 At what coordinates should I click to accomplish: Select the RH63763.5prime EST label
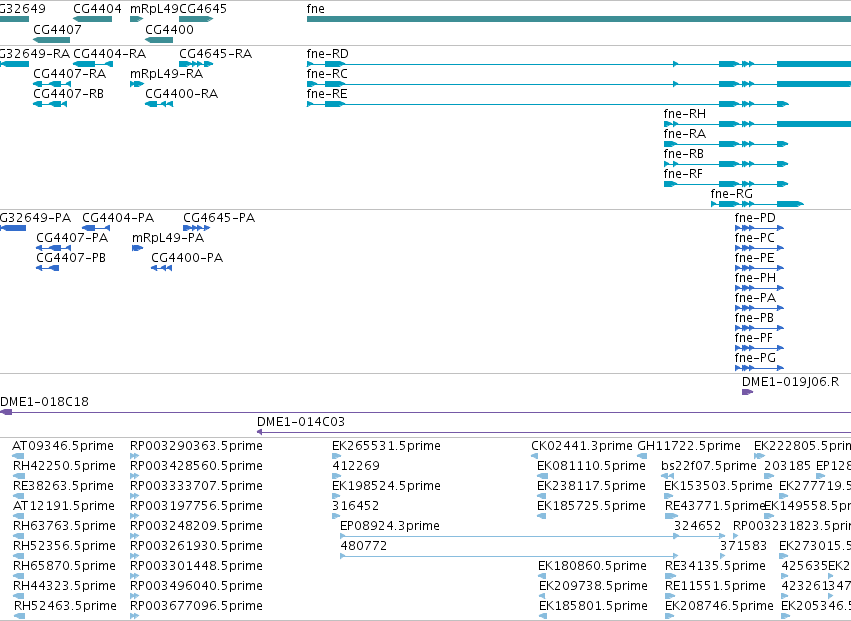click(65, 527)
